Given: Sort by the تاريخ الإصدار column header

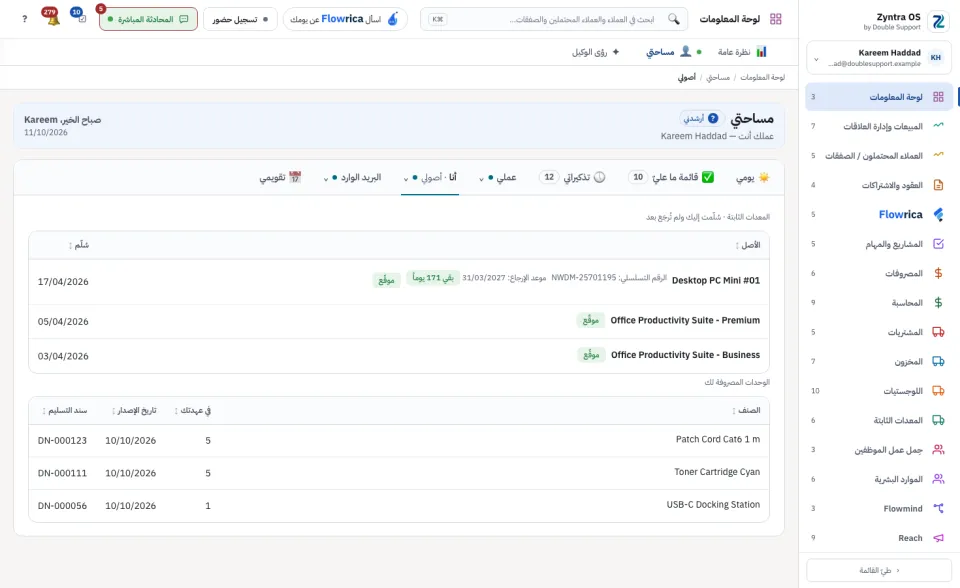Looking at the screenshot, I should click(x=134, y=410).
